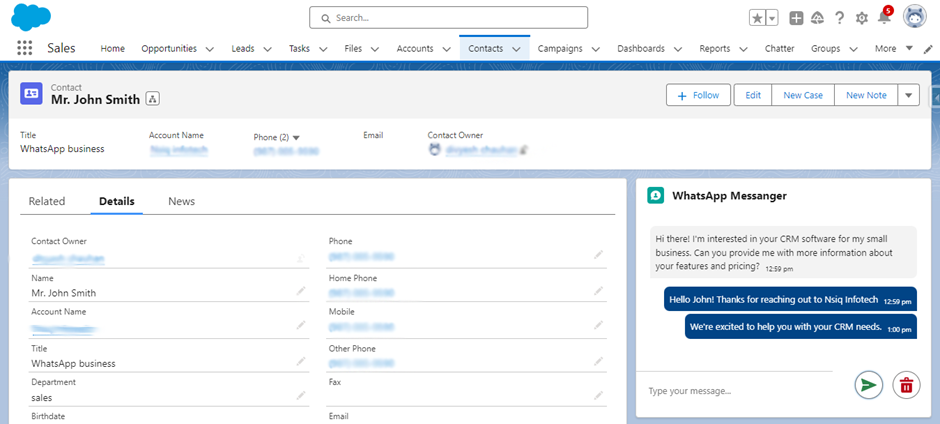Expand the Leads nav dropdown chevron
940x424 pixels.
pyautogui.click(x=267, y=49)
